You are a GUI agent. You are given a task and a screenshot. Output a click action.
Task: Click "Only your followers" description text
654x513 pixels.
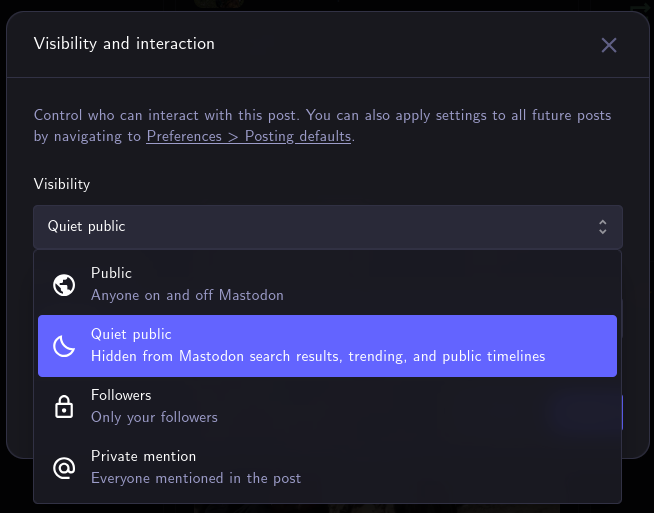[154, 417]
